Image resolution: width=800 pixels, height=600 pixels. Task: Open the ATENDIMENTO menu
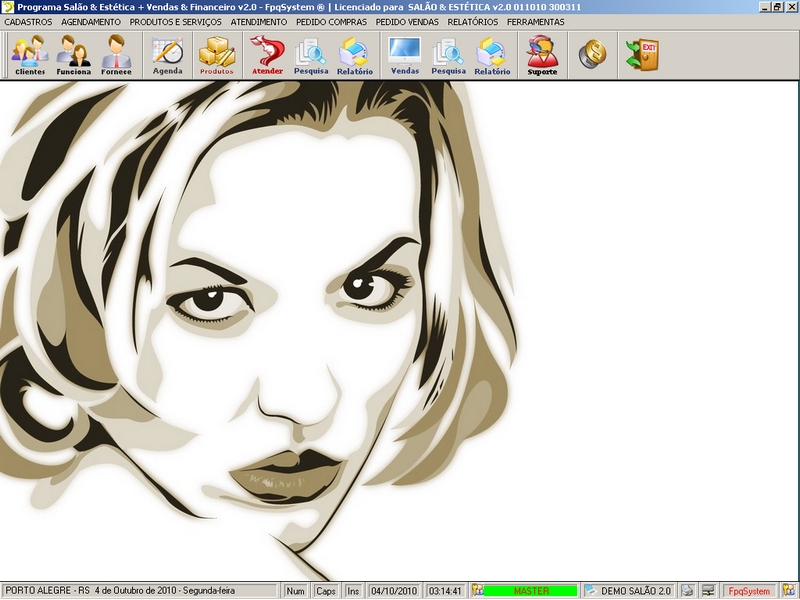pos(259,22)
